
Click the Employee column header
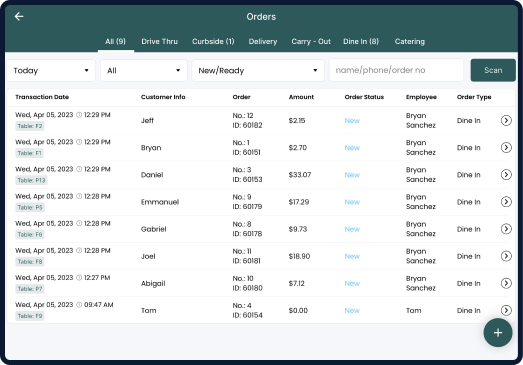point(421,97)
